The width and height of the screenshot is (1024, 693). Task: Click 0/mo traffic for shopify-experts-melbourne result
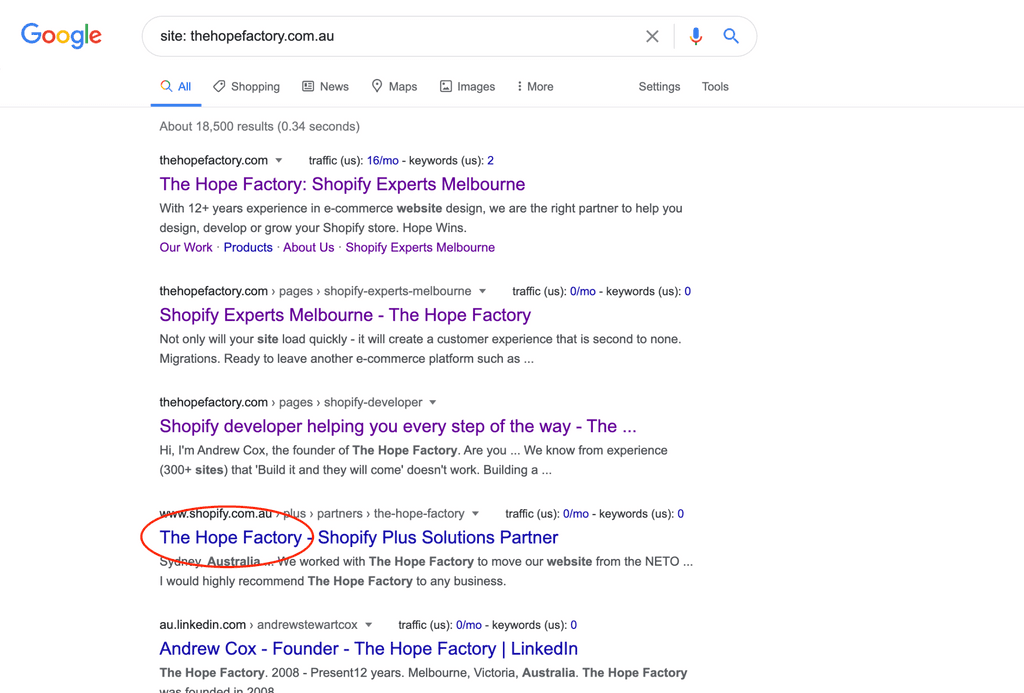[x=583, y=291]
